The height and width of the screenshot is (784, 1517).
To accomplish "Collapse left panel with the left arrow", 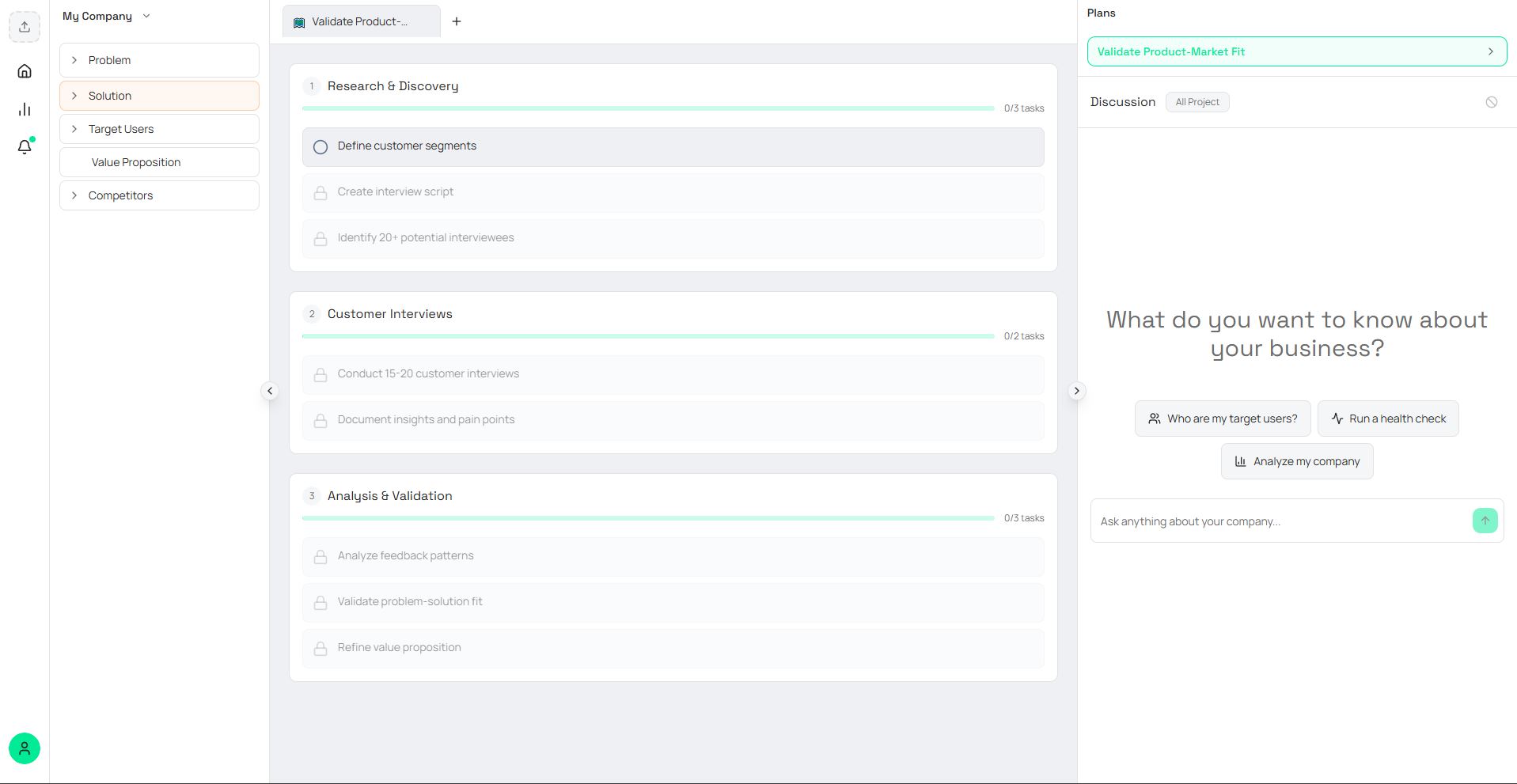I will point(270,391).
